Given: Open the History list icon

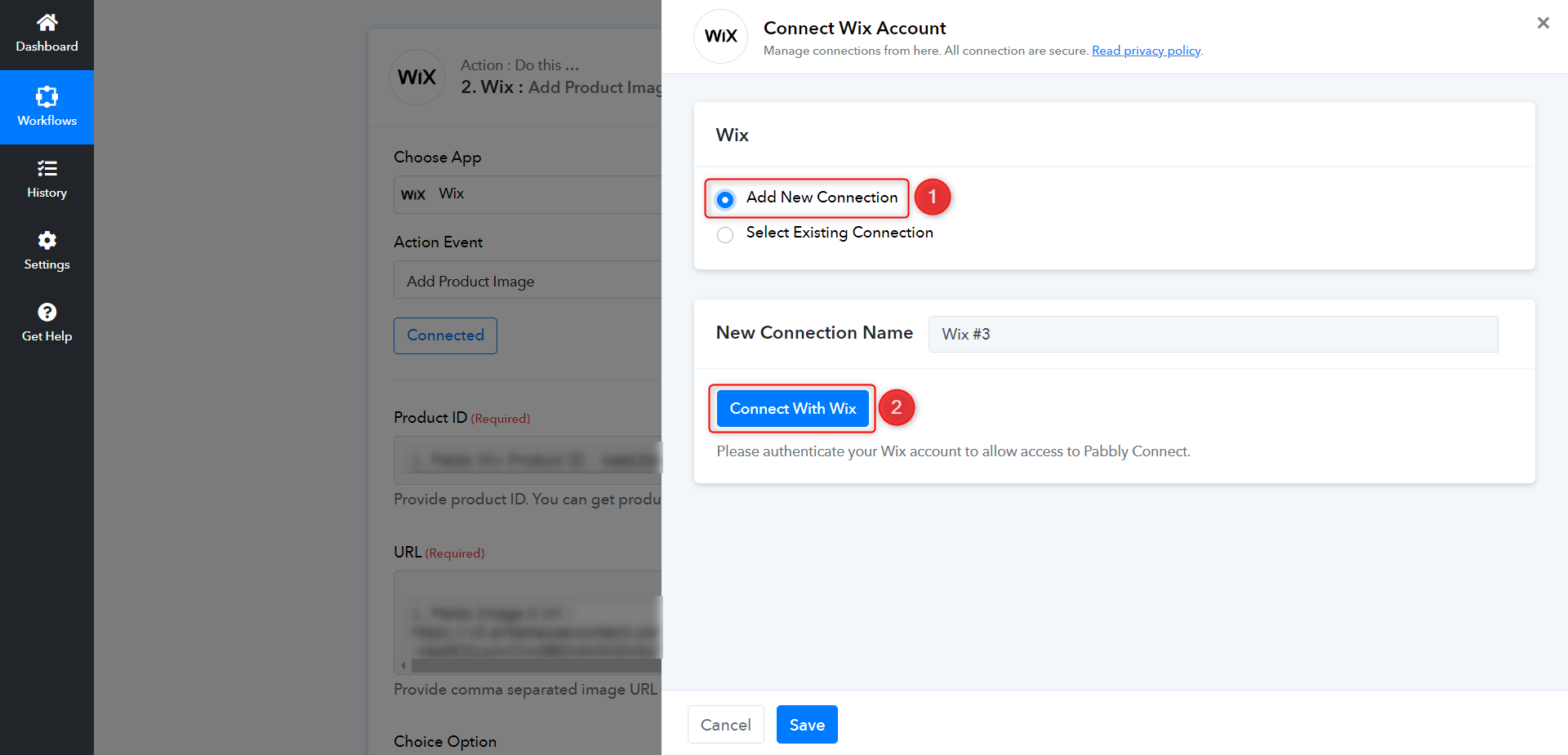Looking at the screenshot, I should (47, 169).
